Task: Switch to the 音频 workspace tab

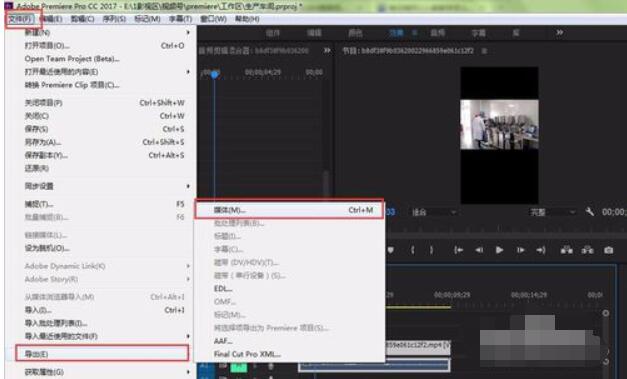Action: pyautogui.click(x=437, y=33)
